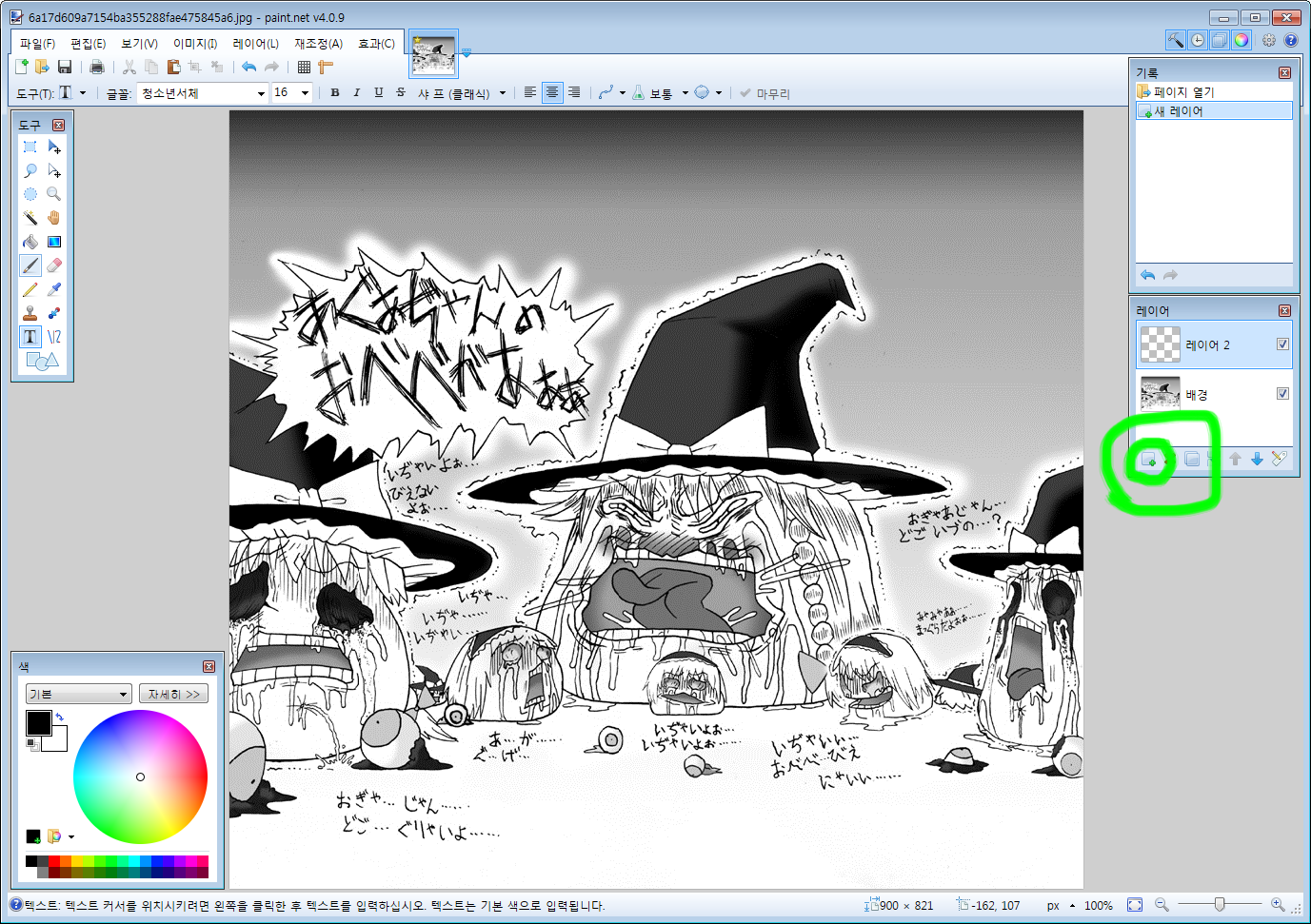Select the Rectangle Select tool
The width and height of the screenshot is (1311, 924).
coord(30,147)
